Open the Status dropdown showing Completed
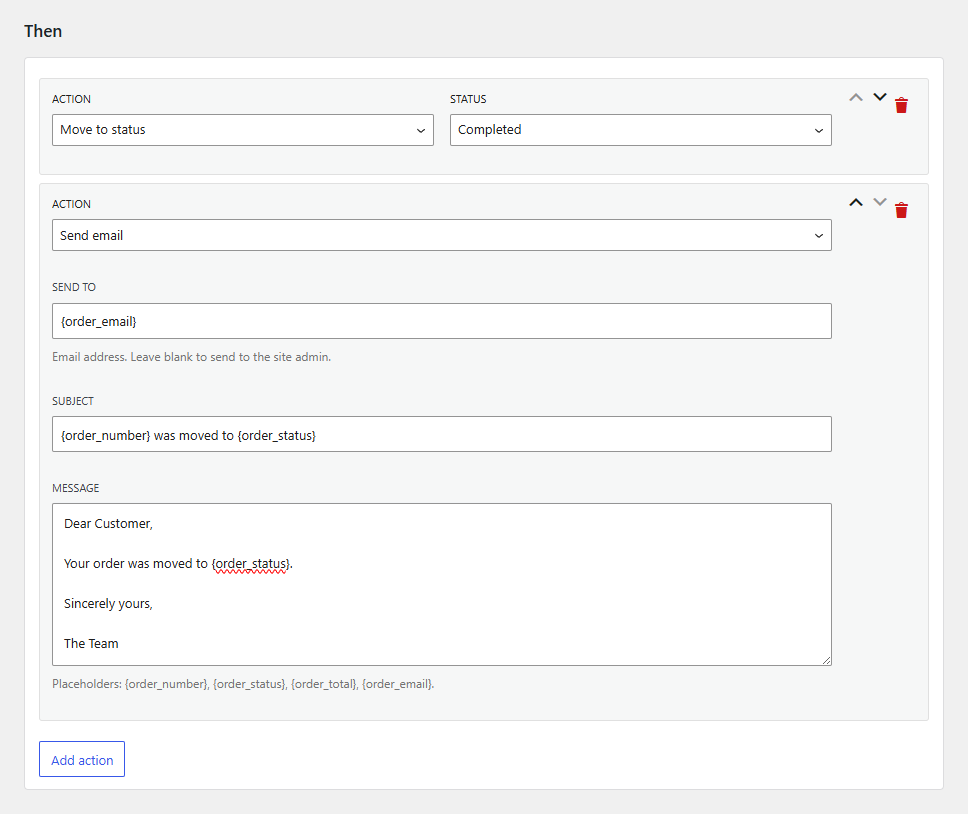 click(640, 130)
